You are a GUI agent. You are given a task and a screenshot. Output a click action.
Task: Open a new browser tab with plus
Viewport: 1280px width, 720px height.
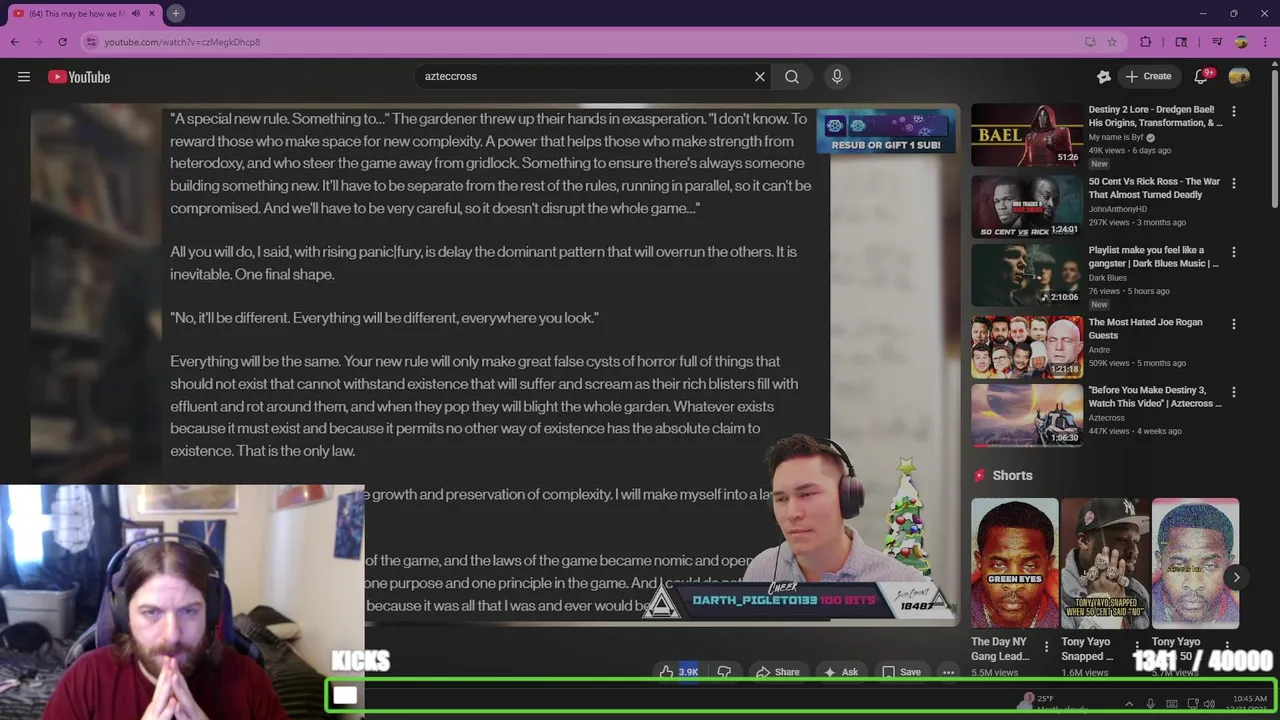pos(175,13)
